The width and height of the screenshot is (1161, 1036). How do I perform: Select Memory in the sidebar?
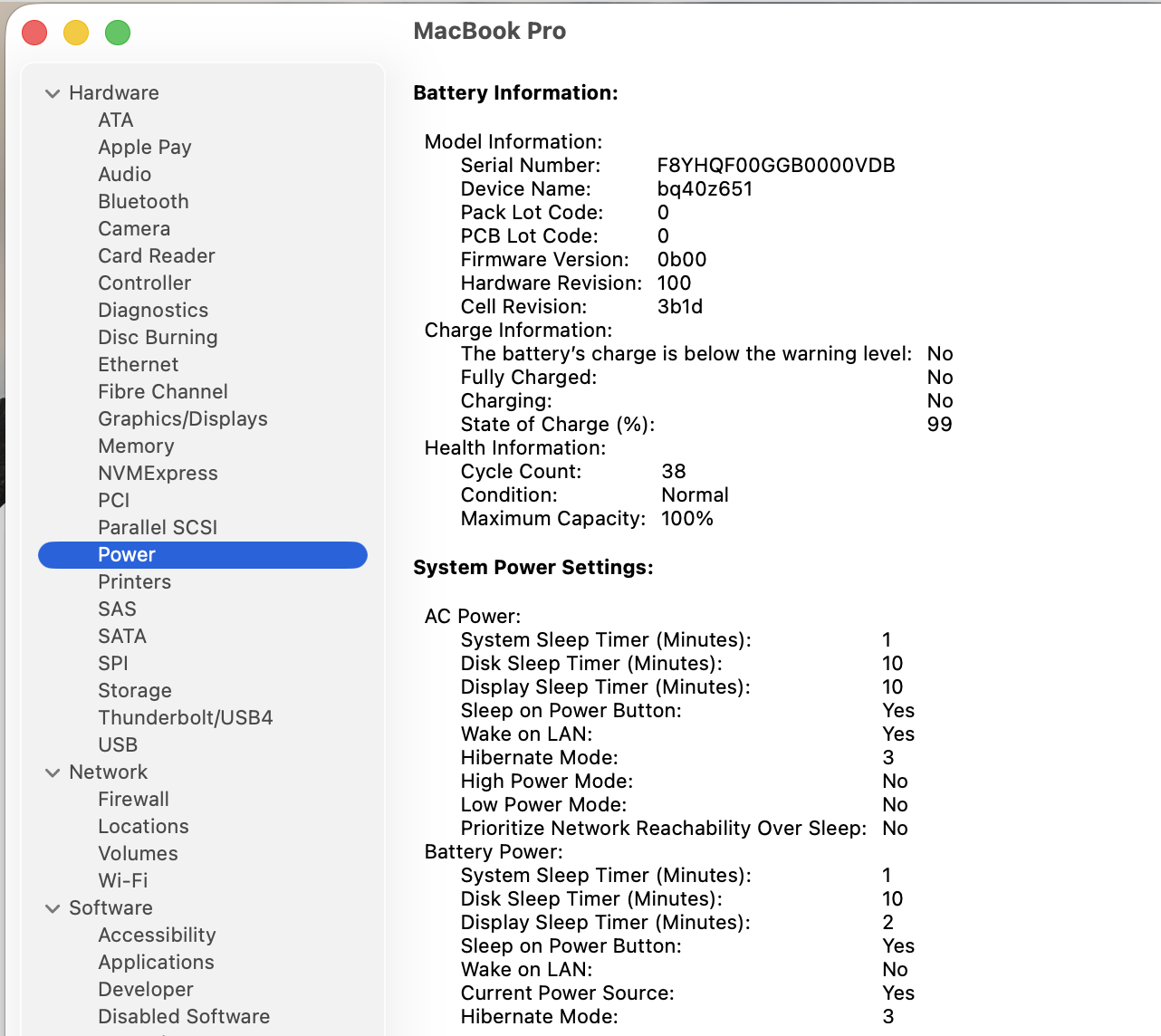coord(136,446)
